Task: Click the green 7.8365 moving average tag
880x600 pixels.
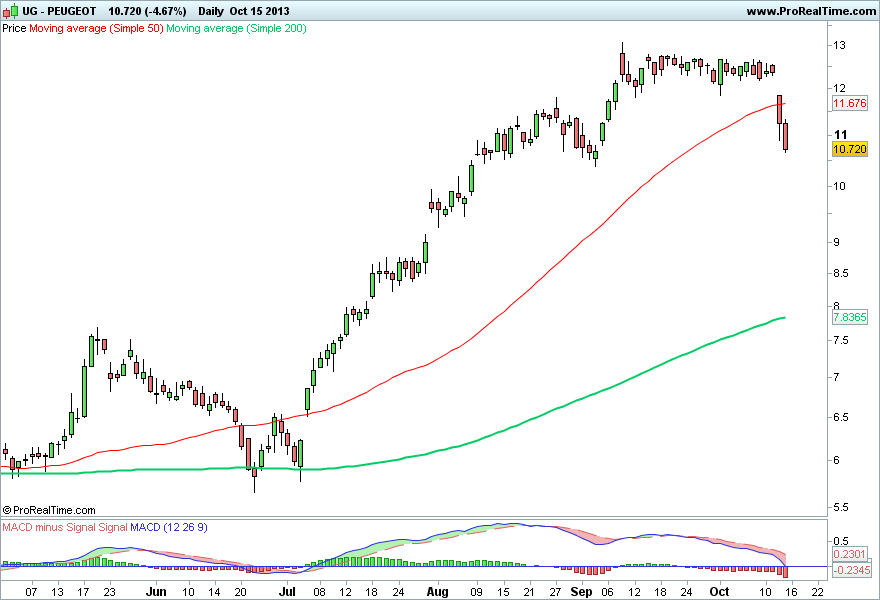Action: coord(850,317)
